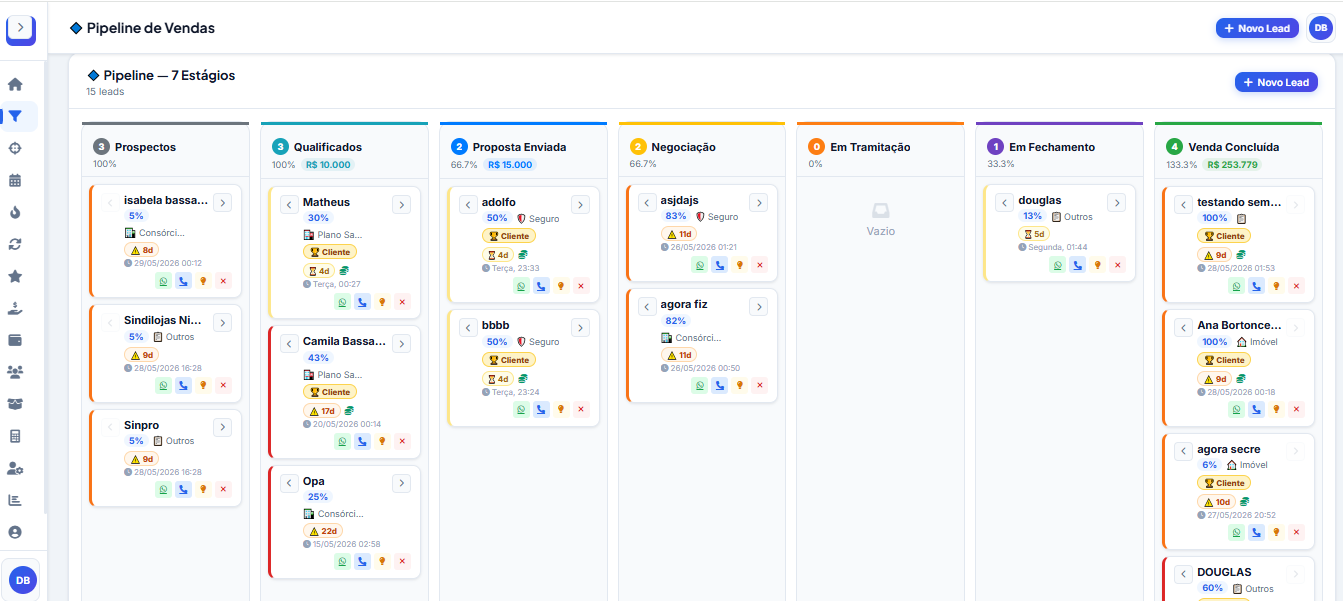This screenshot has width=1343, height=601.
Task: Click red X icon on testando sem card
Action: (1296, 286)
